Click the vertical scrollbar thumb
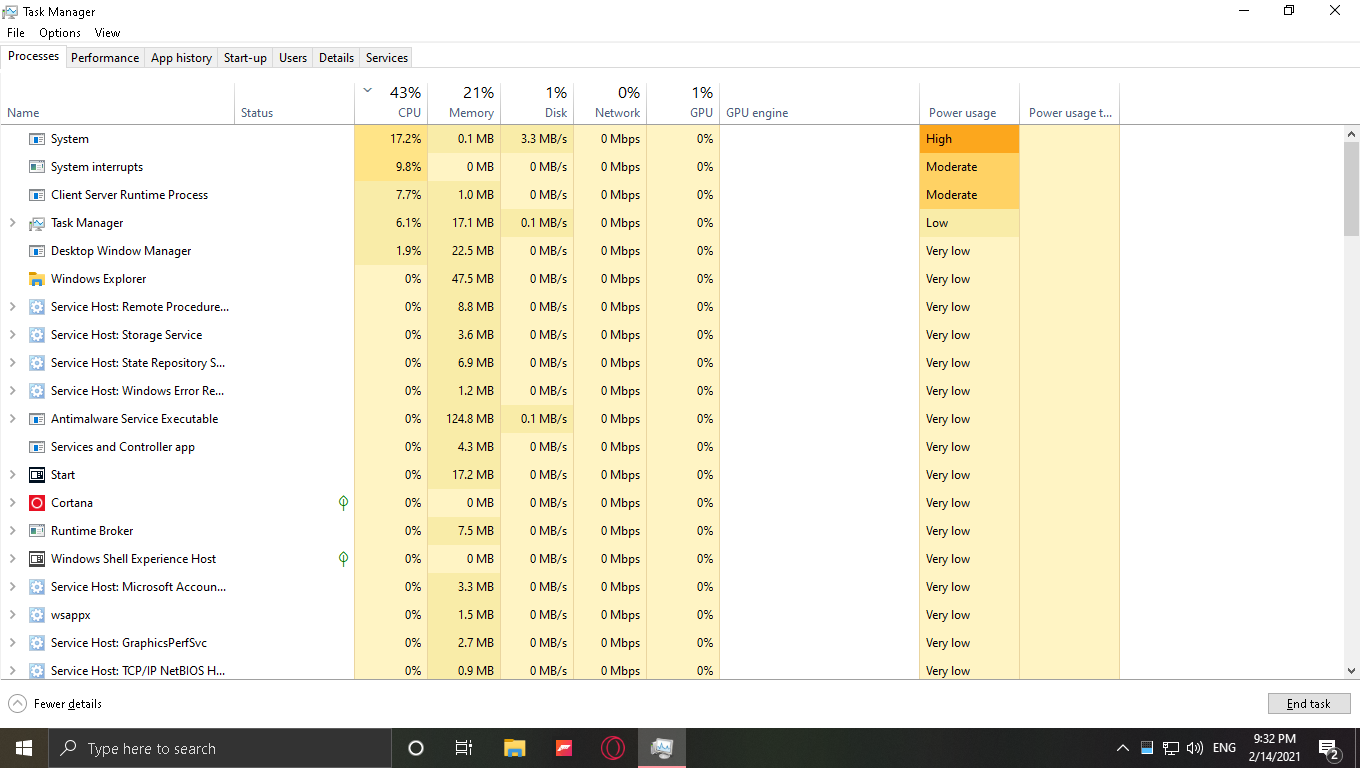 click(x=1351, y=189)
